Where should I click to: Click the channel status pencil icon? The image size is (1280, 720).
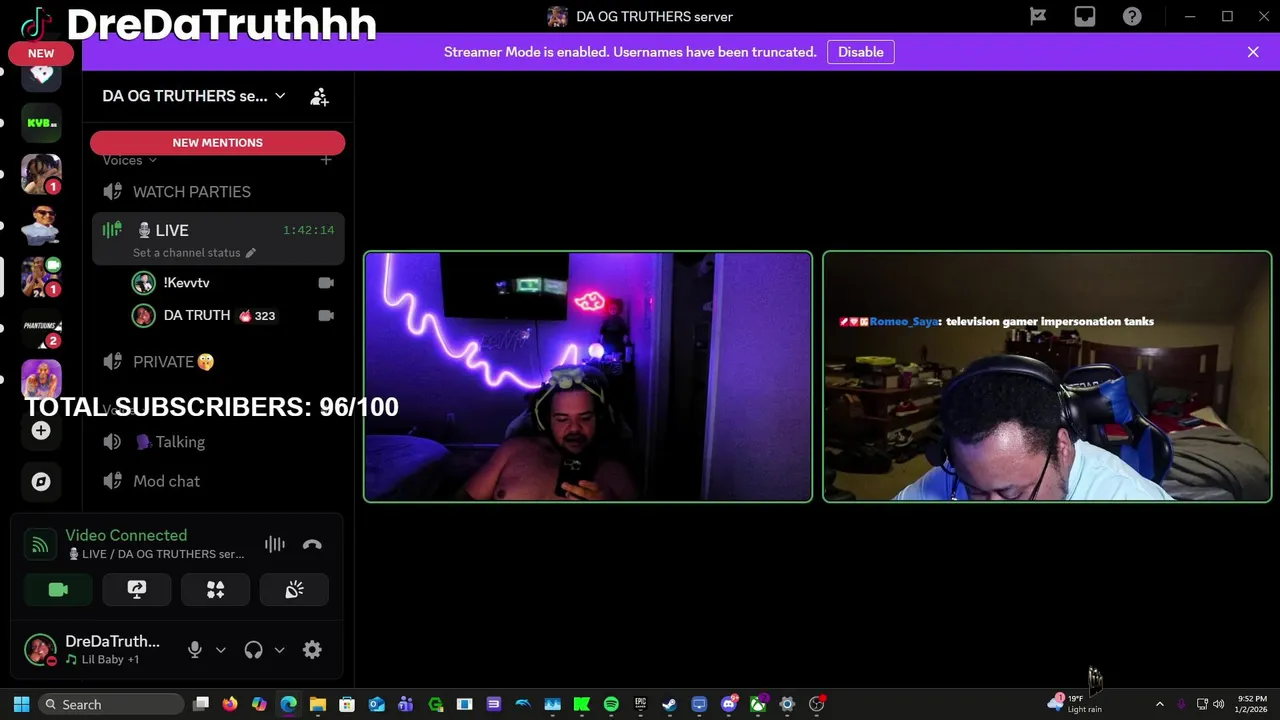[x=251, y=253]
